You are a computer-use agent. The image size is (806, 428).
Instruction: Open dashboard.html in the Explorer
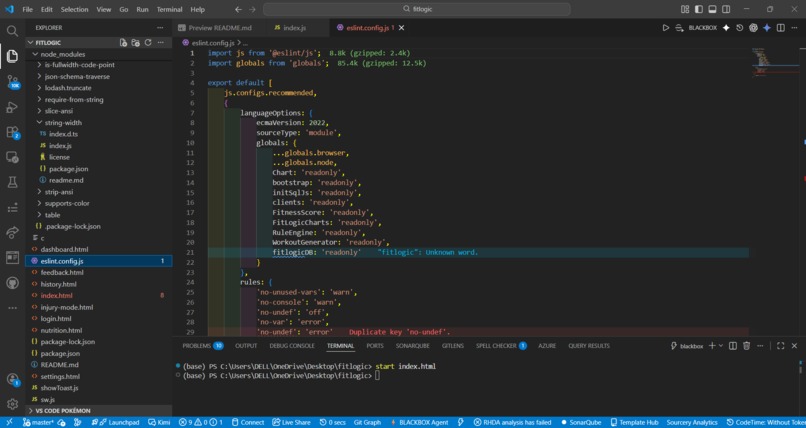point(64,249)
